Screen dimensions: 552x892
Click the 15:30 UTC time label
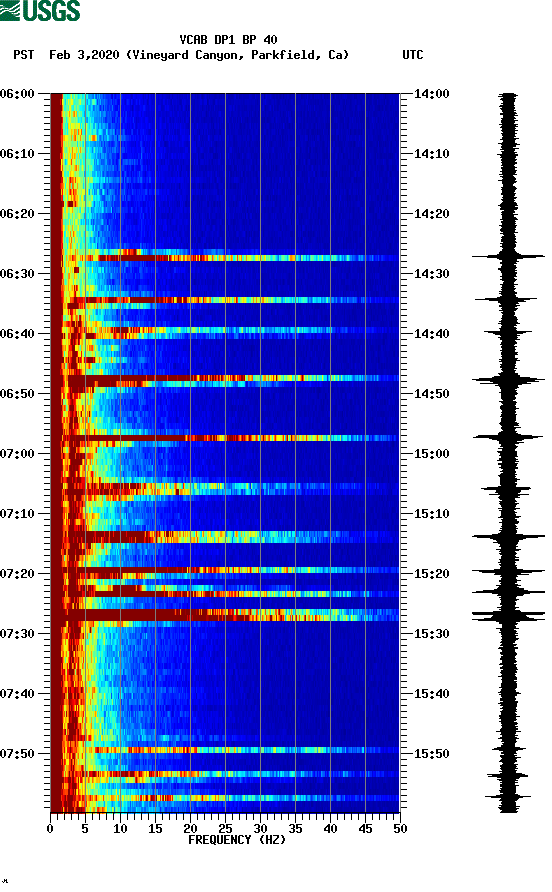tap(431, 634)
